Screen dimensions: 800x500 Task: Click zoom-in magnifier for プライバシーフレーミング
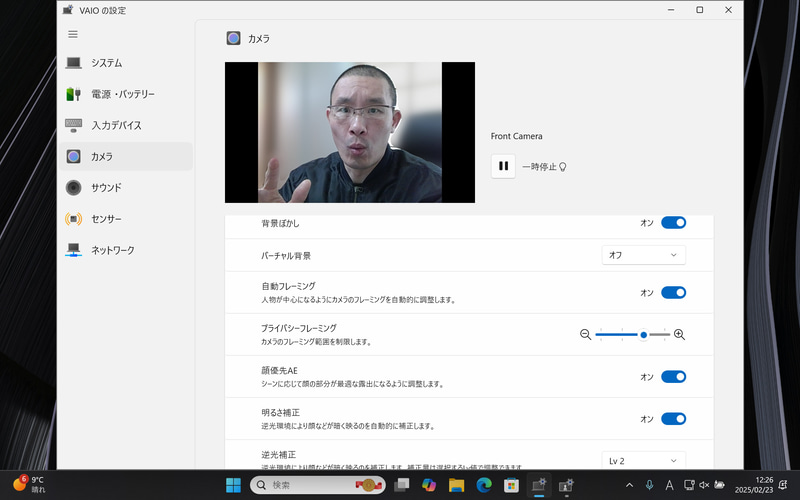point(679,335)
